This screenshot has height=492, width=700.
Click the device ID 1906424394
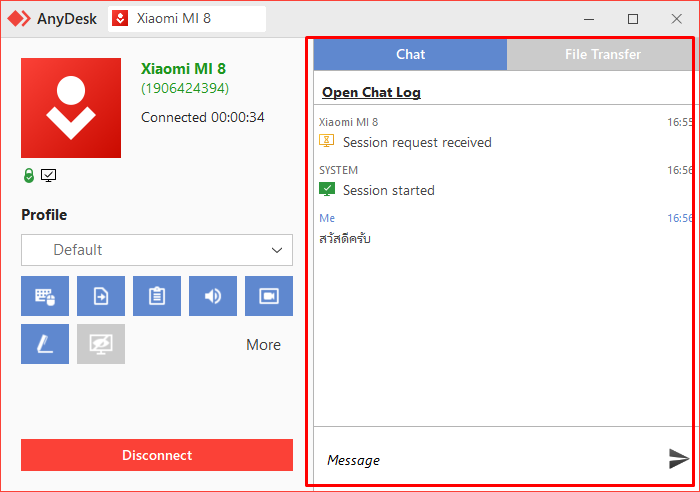pyautogui.click(x=185, y=88)
